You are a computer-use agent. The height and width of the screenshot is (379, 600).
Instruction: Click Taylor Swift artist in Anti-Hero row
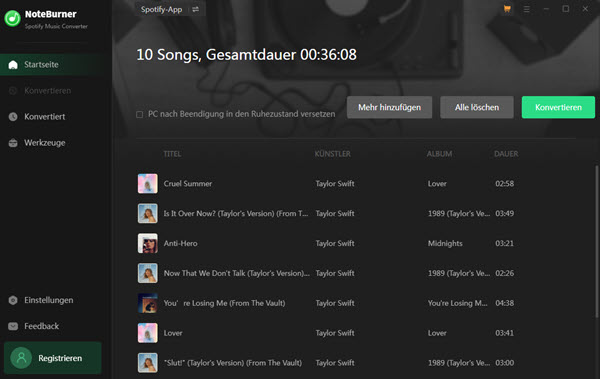pyautogui.click(x=335, y=243)
